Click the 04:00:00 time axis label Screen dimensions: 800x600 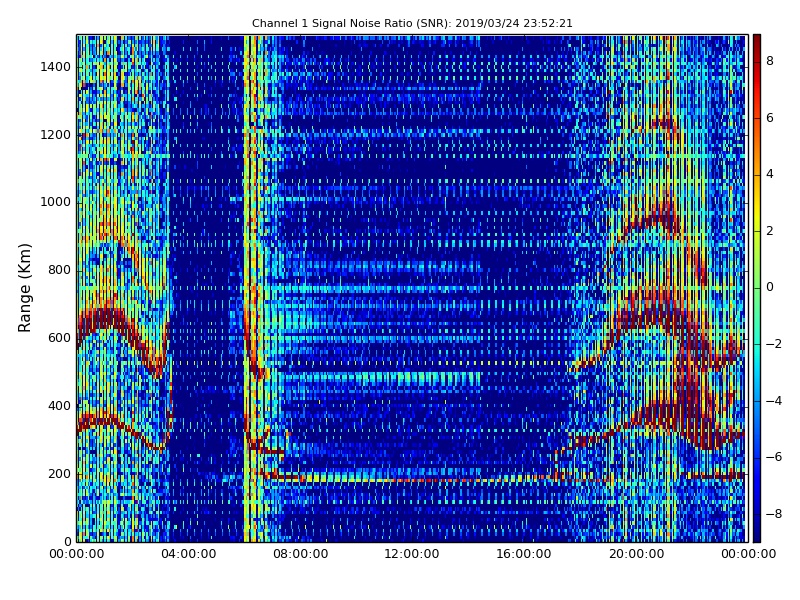coord(189,554)
